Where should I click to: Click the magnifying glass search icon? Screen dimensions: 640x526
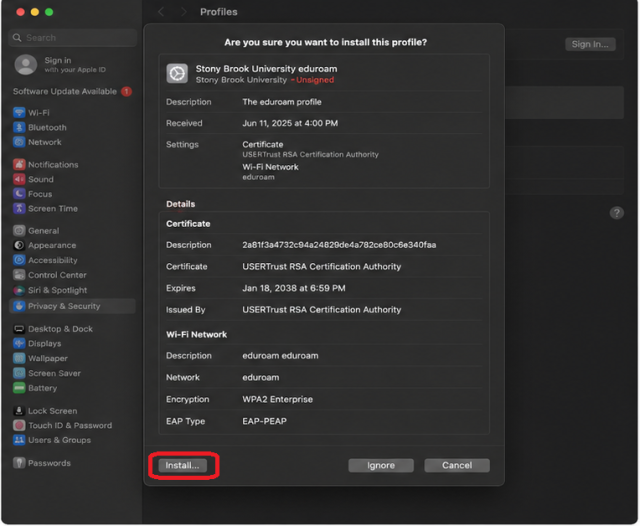pos(17,38)
